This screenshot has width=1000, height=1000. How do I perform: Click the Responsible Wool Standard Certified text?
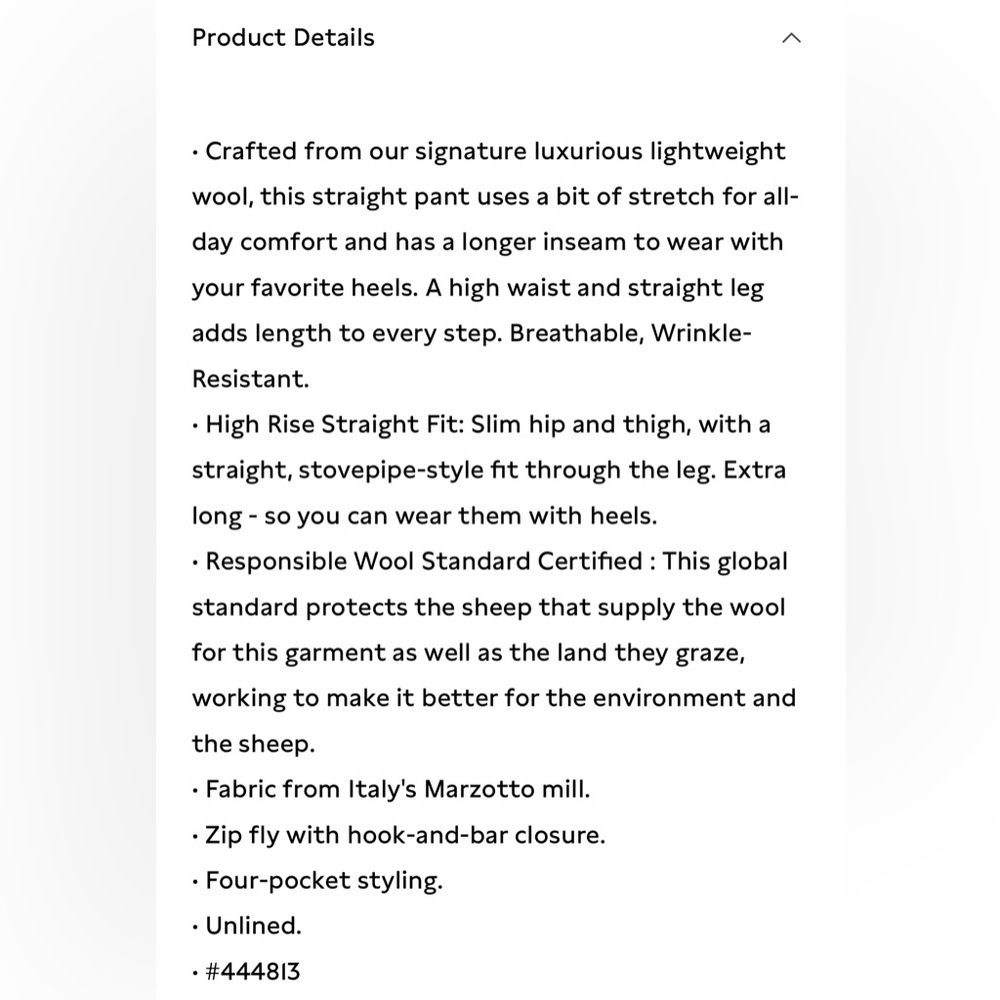point(423,561)
